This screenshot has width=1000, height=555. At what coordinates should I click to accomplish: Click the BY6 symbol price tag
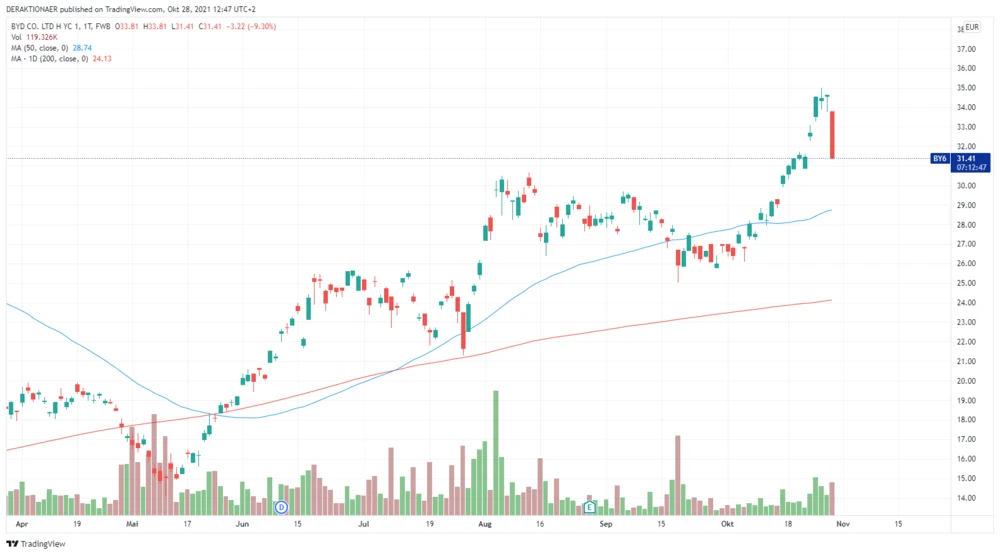(x=939, y=158)
